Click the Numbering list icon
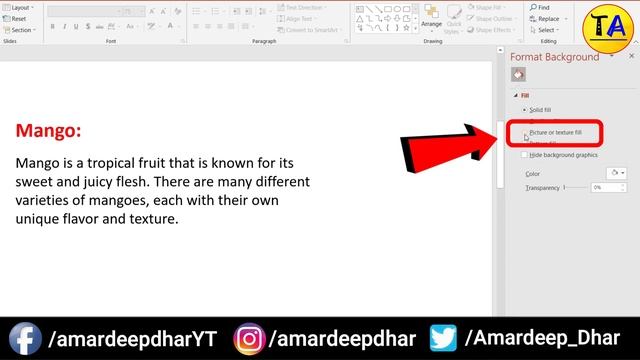Image resolution: width=640 pixels, height=360 pixels. [217, 11]
